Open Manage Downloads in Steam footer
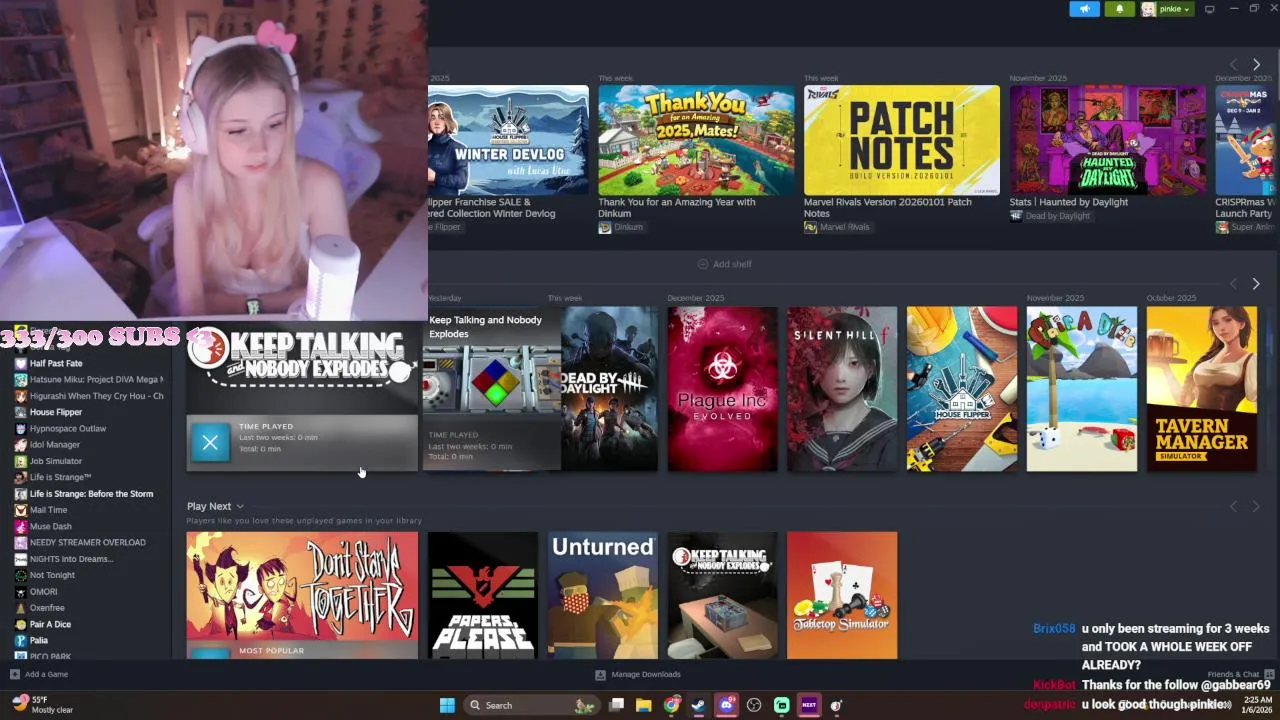The width and height of the screenshot is (1280, 720). pyautogui.click(x=637, y=674)
